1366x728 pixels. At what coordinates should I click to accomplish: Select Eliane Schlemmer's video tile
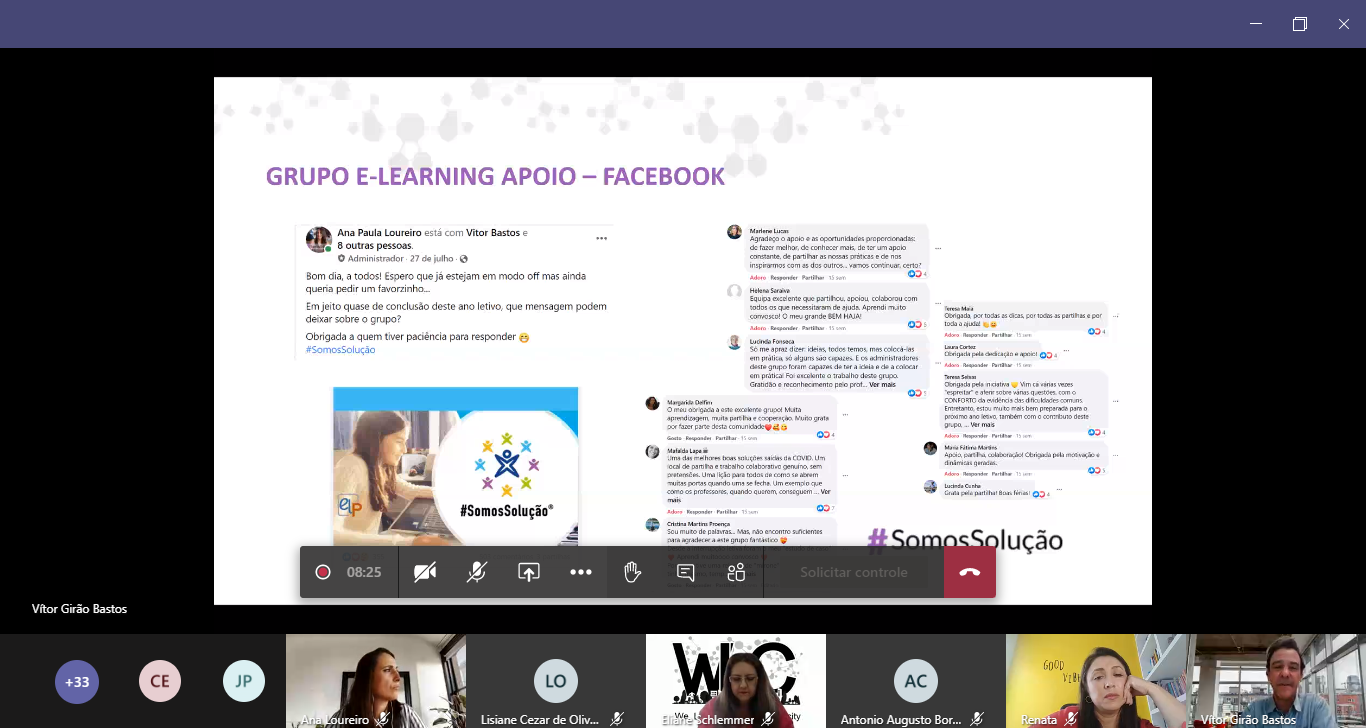(x=735, y=681)
